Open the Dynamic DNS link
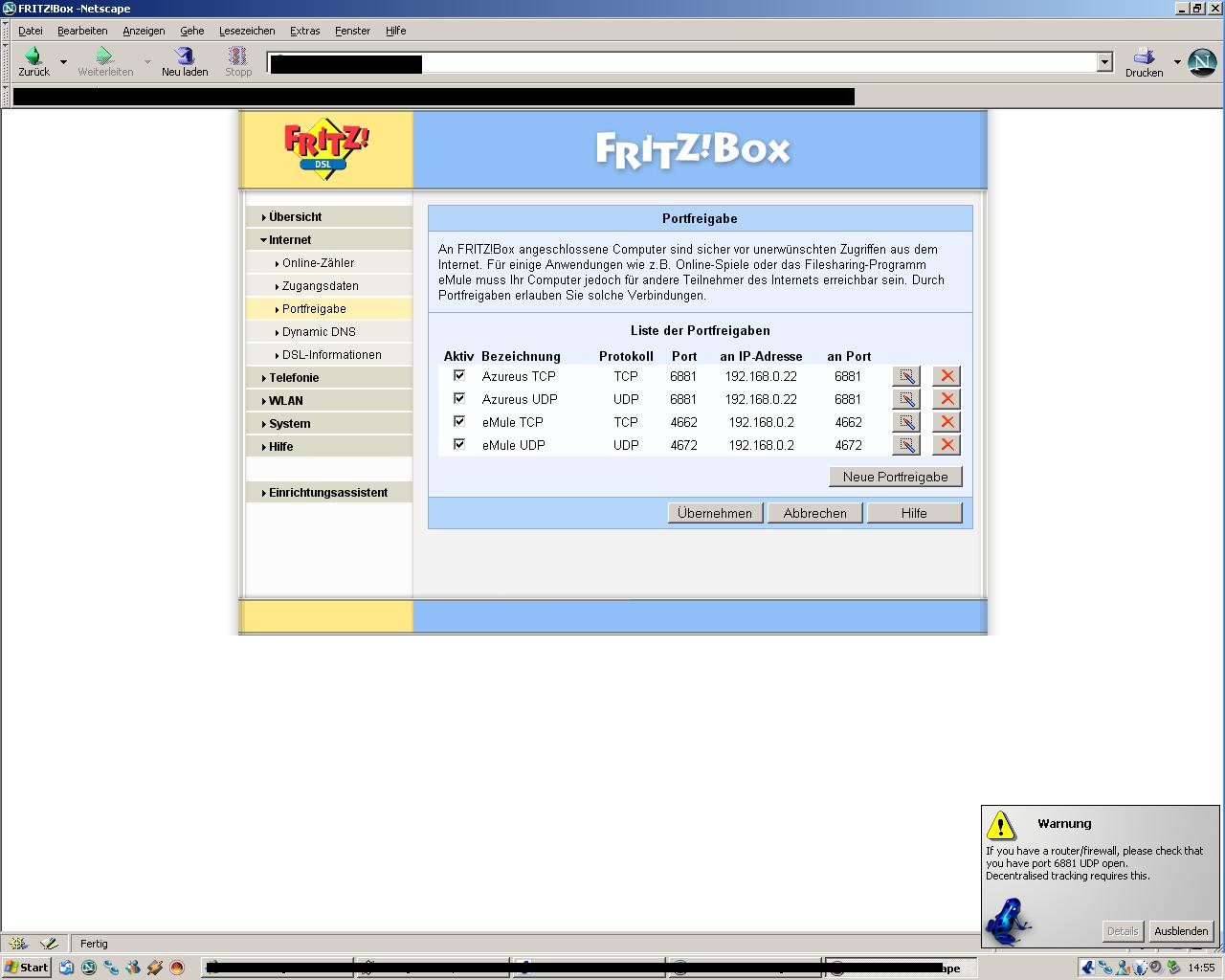 [x=319, y=332]
